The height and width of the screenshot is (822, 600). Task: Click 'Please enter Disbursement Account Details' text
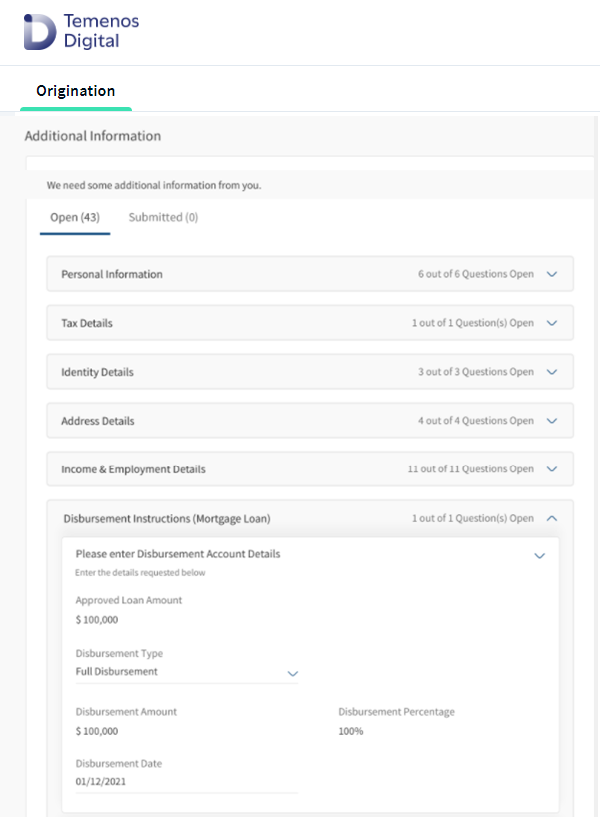[178, 554]
